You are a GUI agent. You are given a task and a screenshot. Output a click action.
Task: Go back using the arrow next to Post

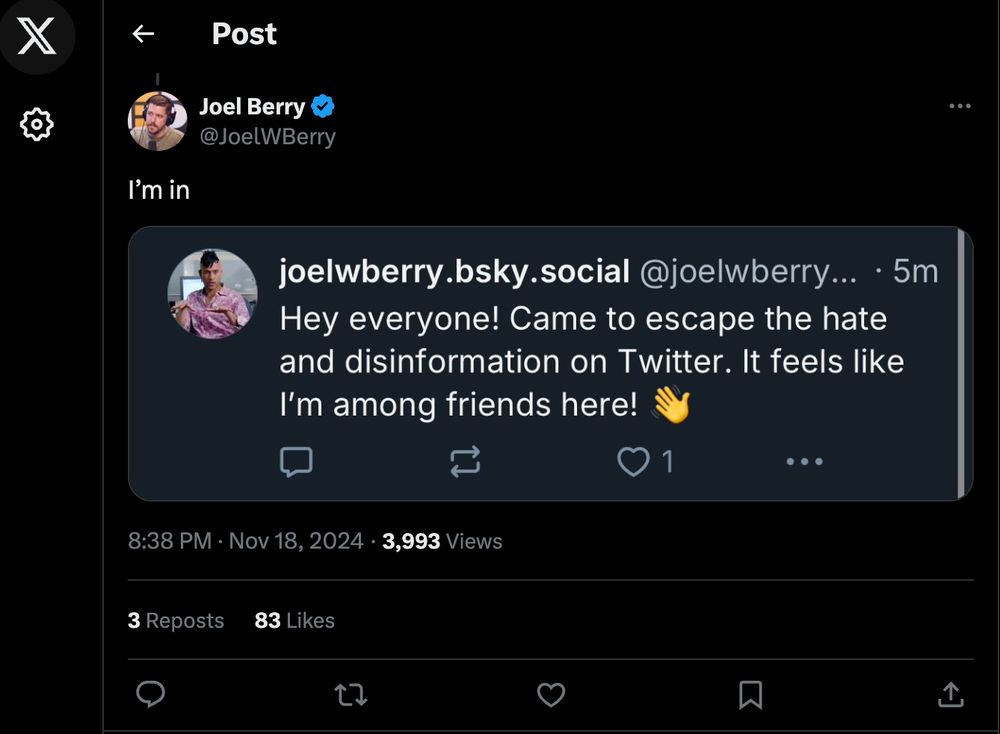pos(143,34)
